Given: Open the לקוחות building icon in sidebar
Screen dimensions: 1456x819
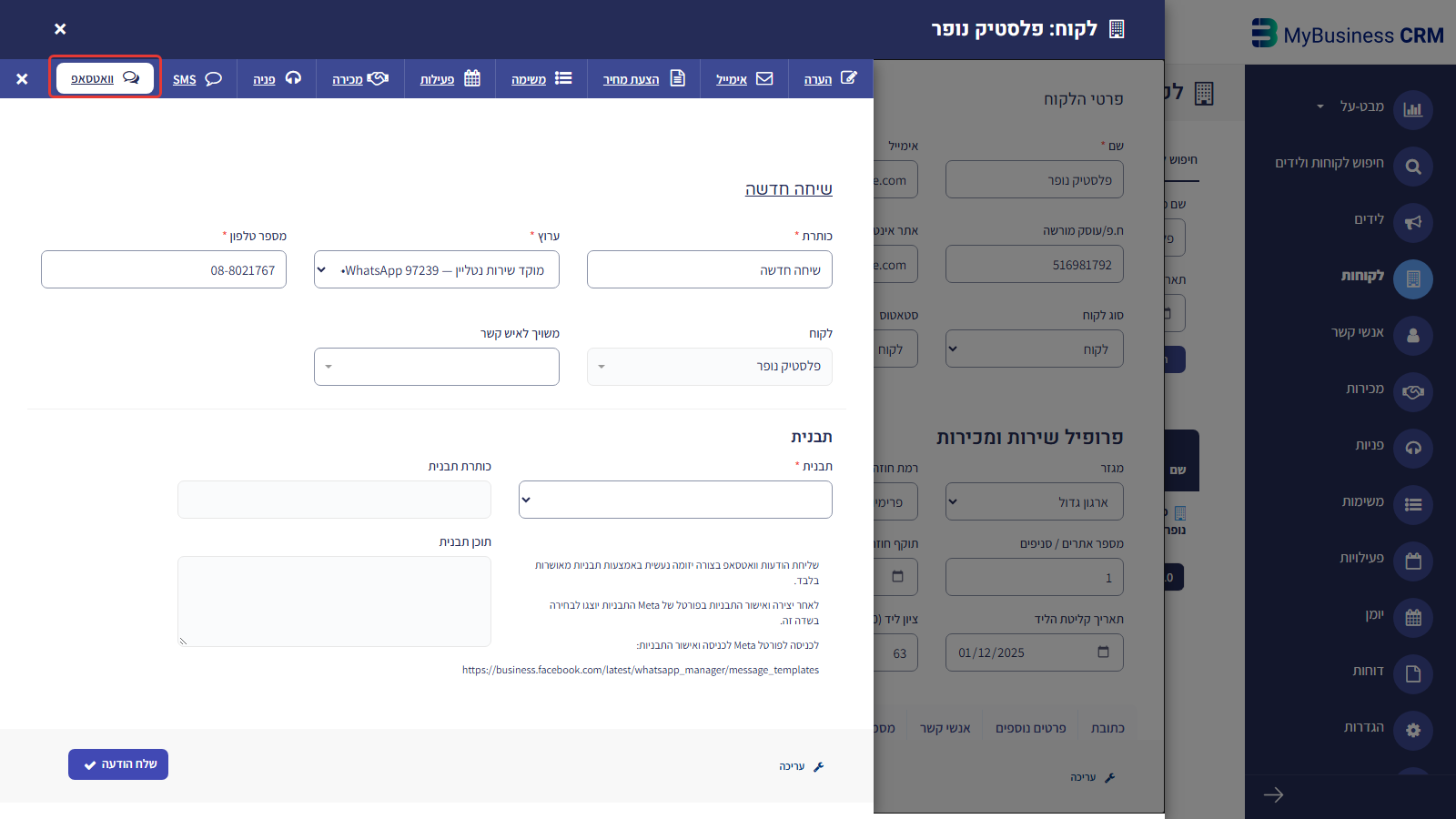Looking at the screenshot, I should pos(1413,279).
